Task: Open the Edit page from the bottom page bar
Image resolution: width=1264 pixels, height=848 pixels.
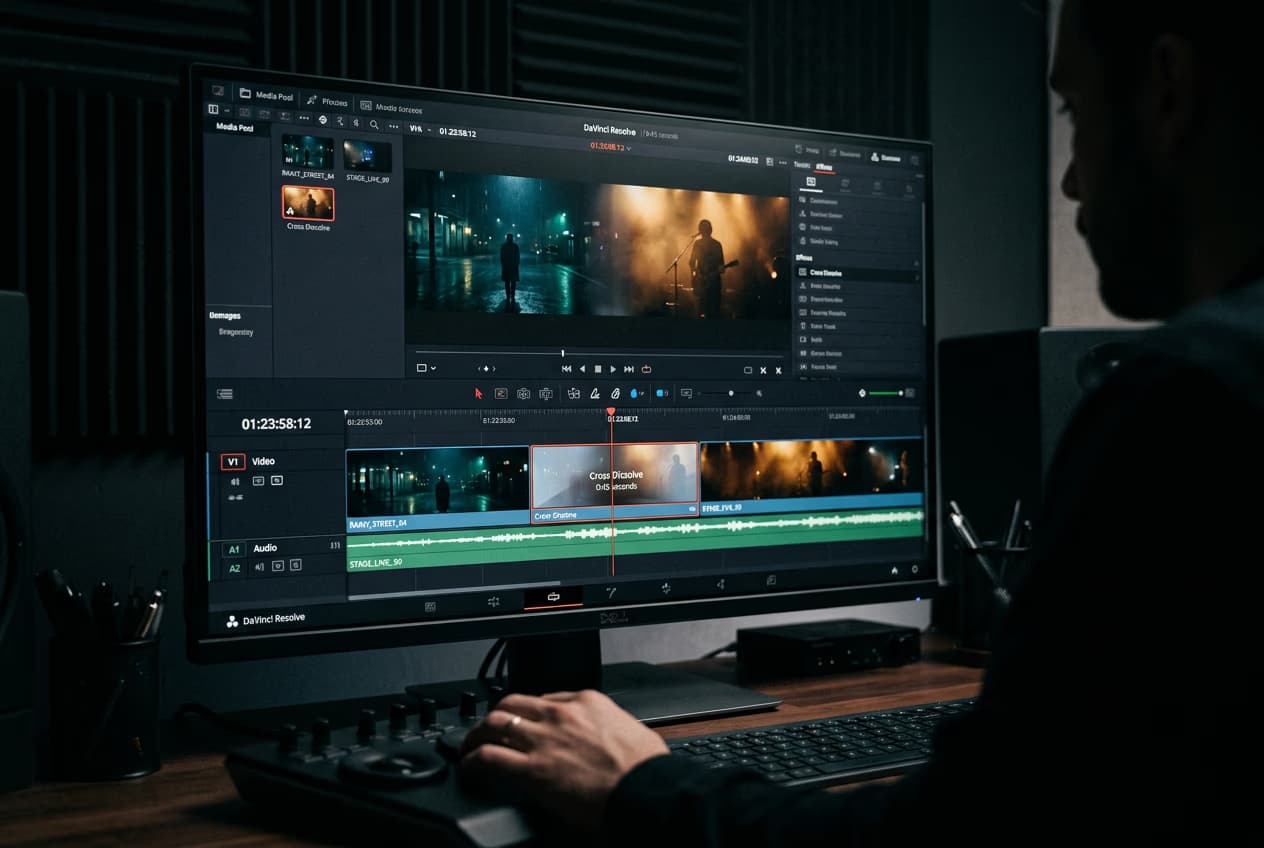Action: tap(553, 597)
